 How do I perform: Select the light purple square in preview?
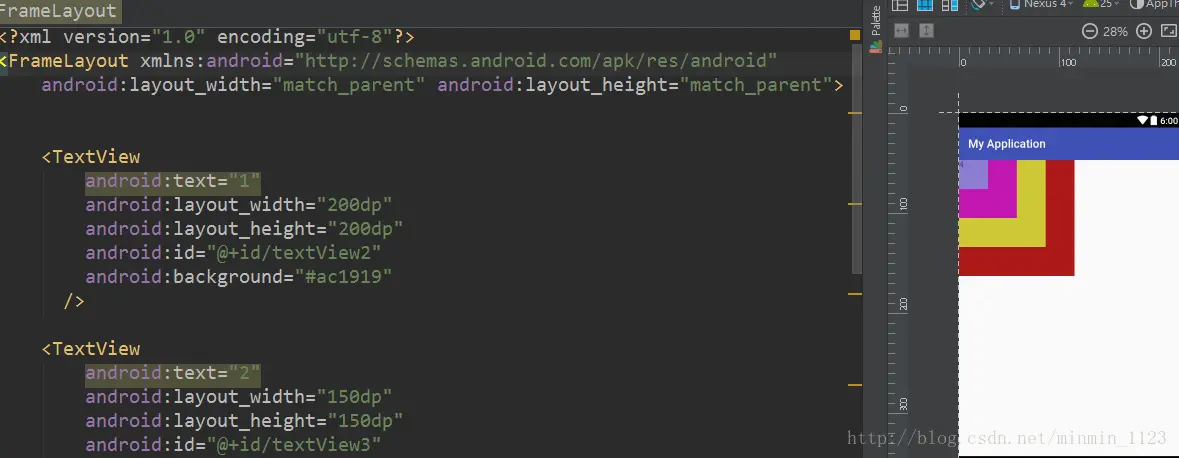(x=974, y=174)
